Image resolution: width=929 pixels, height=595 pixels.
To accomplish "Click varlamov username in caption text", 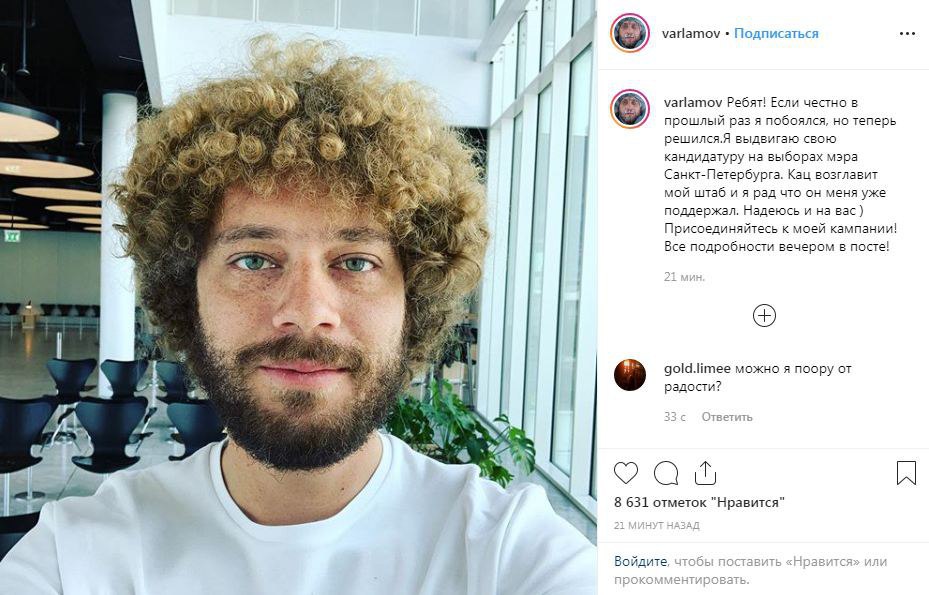I will click(x=693, y=103).
